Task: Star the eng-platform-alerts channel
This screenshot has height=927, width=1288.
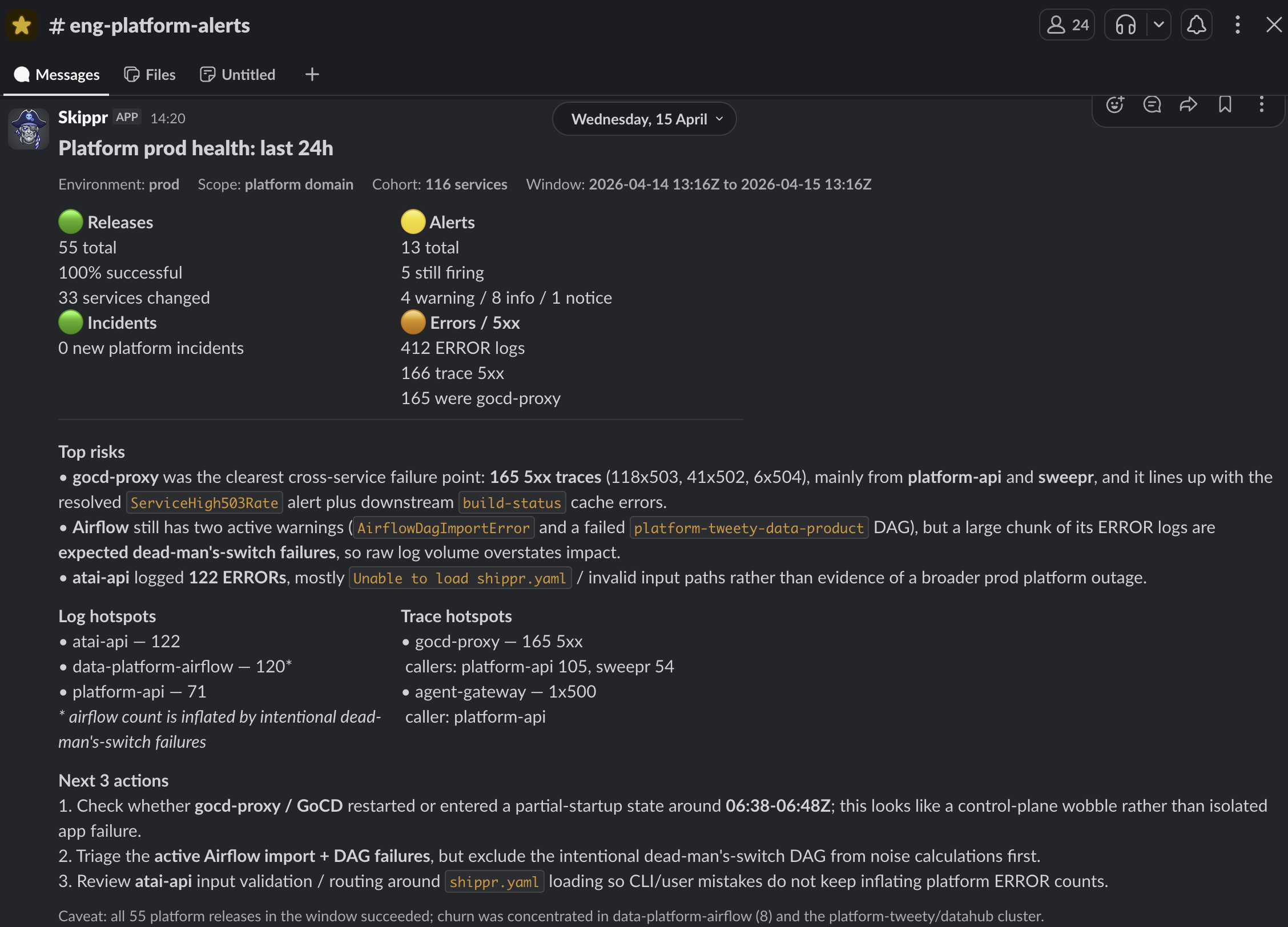Action: click(x=22, y=25)
